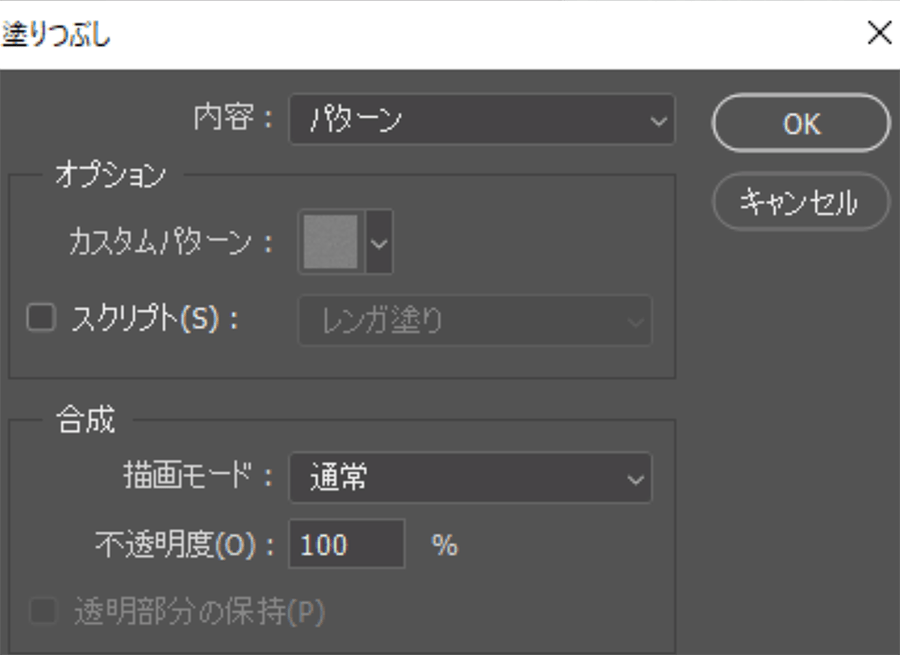Click the 不透明度 input field showing 100
The height and width of the screenshot is (655, 900).
[346, 545]
